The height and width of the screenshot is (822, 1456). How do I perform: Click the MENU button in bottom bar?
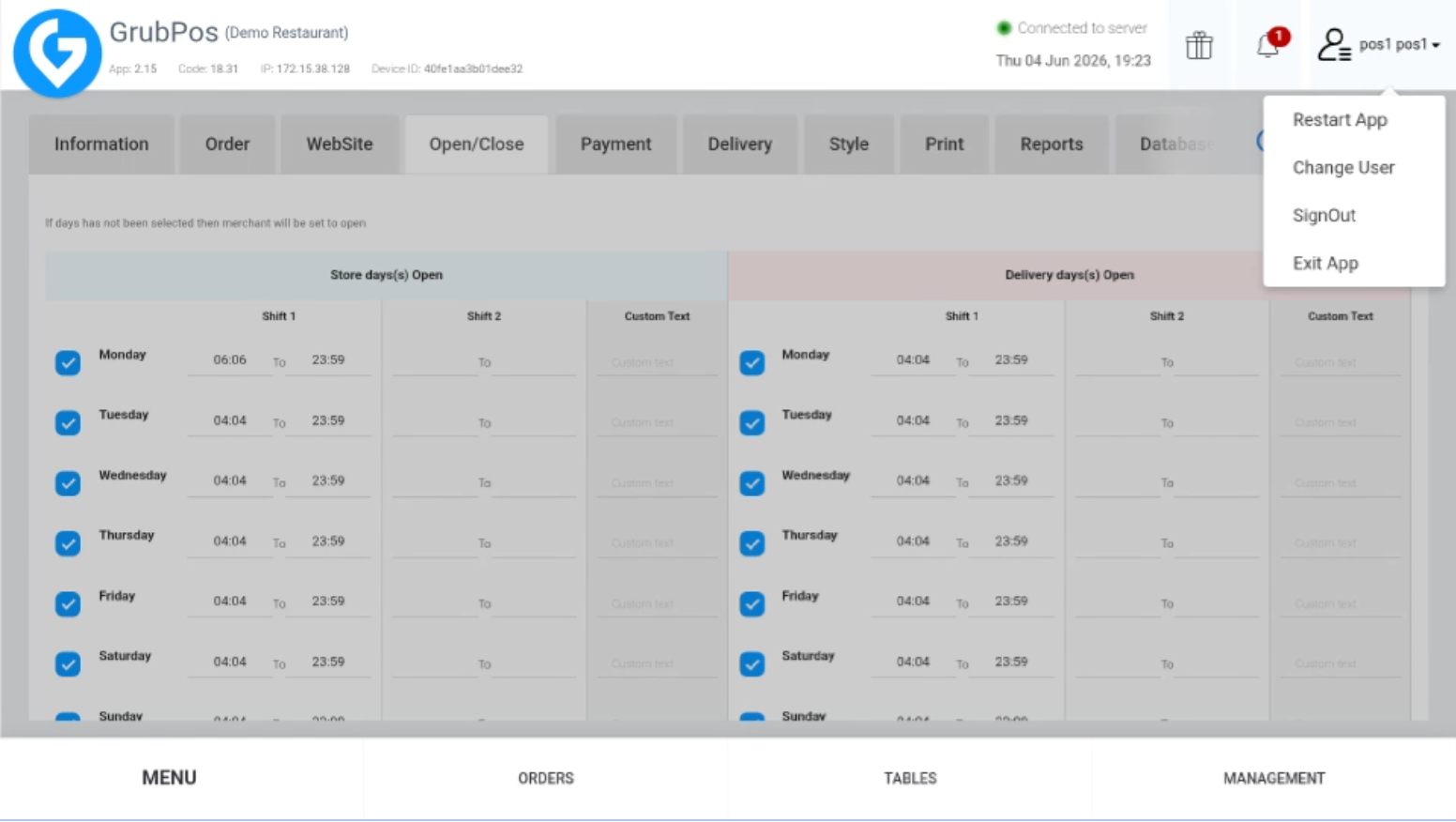pos(170,778)
